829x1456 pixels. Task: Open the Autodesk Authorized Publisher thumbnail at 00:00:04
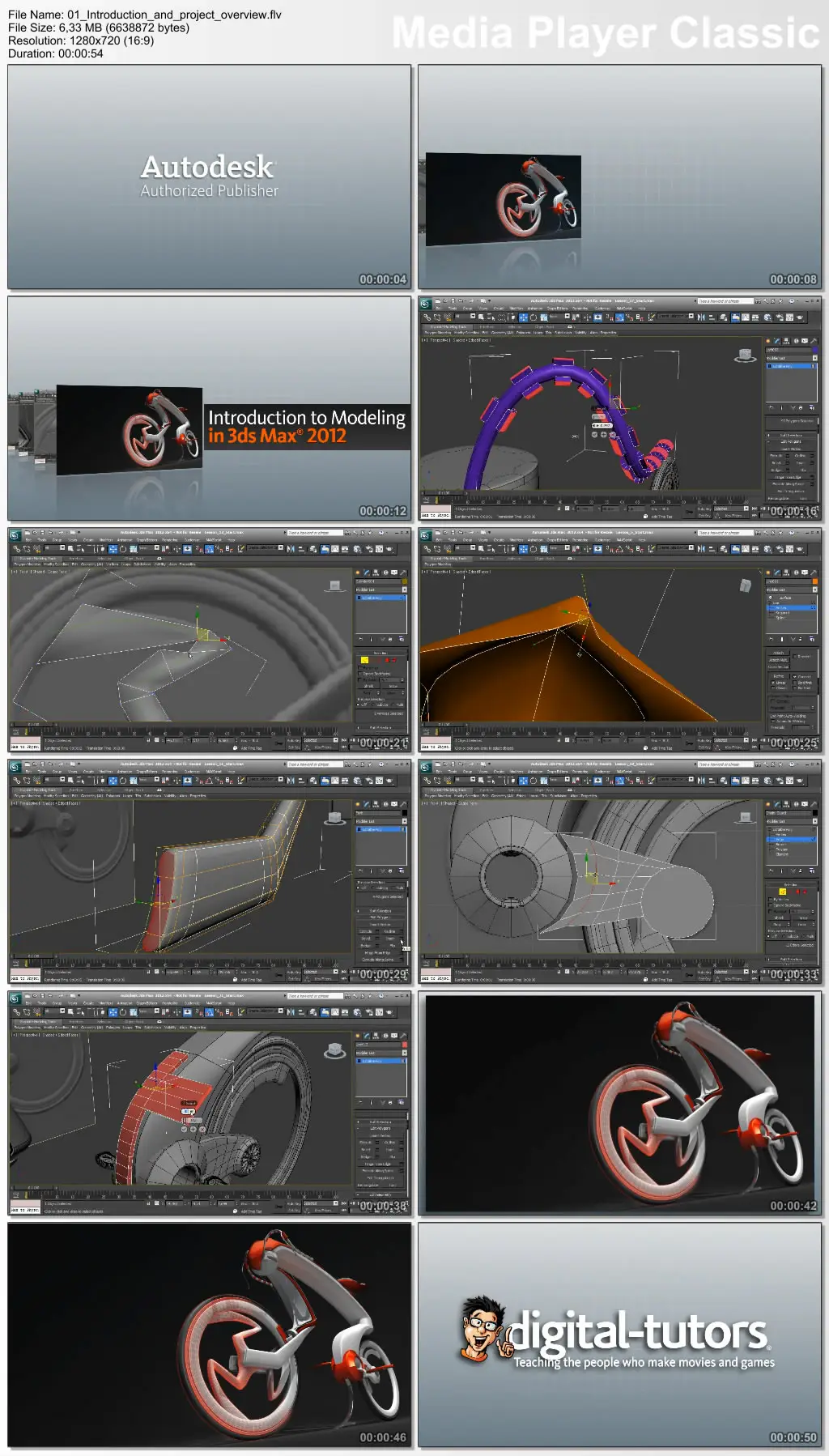(210, 177)
